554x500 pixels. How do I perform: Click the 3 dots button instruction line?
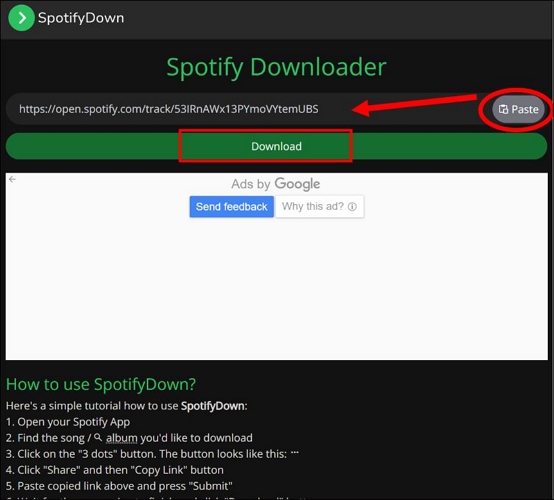pyautogui.click(x=152, y=454)
